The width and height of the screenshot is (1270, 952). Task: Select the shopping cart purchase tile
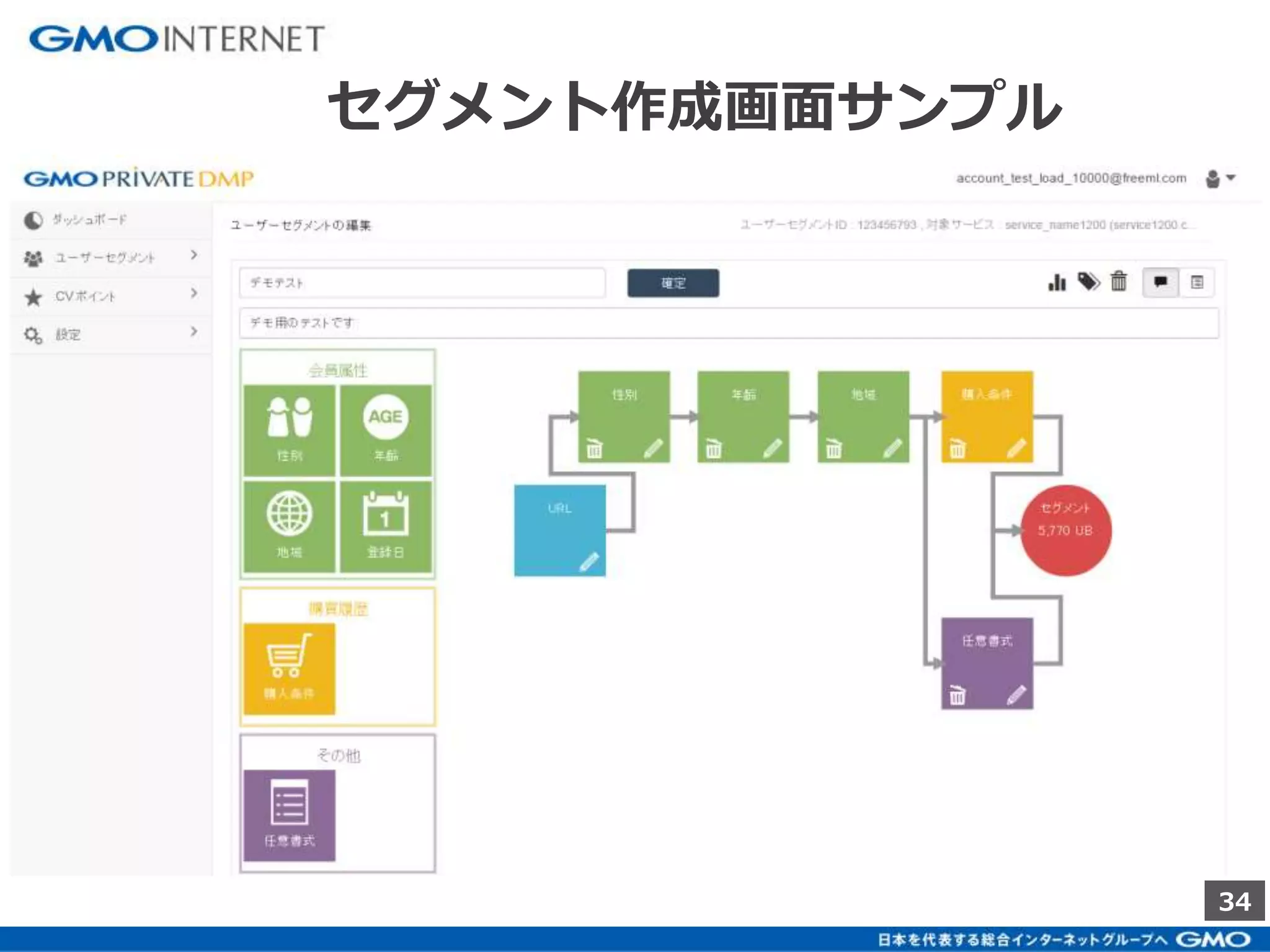[290, 668]
